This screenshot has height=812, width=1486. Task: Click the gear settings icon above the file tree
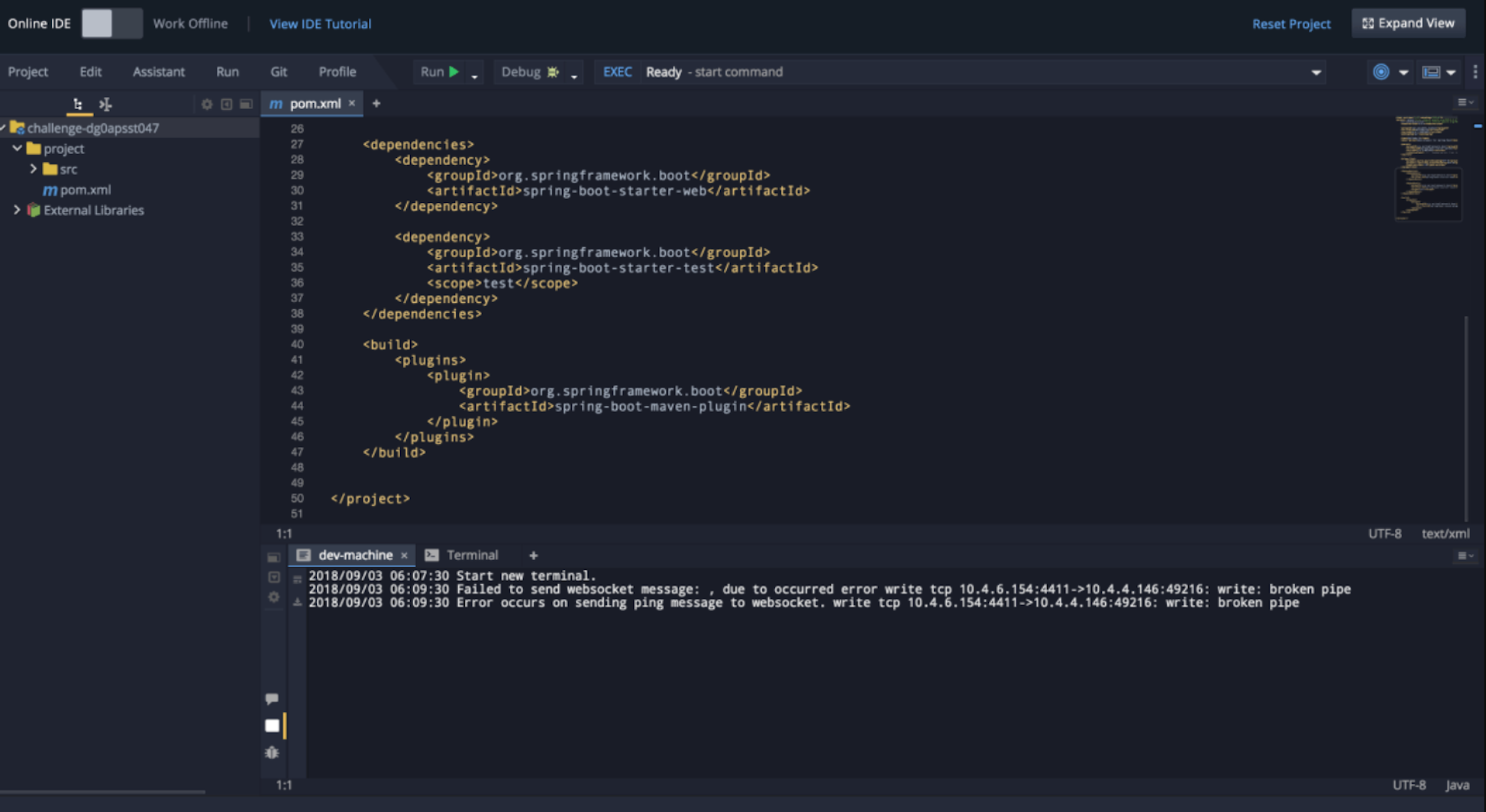[207, 104]
